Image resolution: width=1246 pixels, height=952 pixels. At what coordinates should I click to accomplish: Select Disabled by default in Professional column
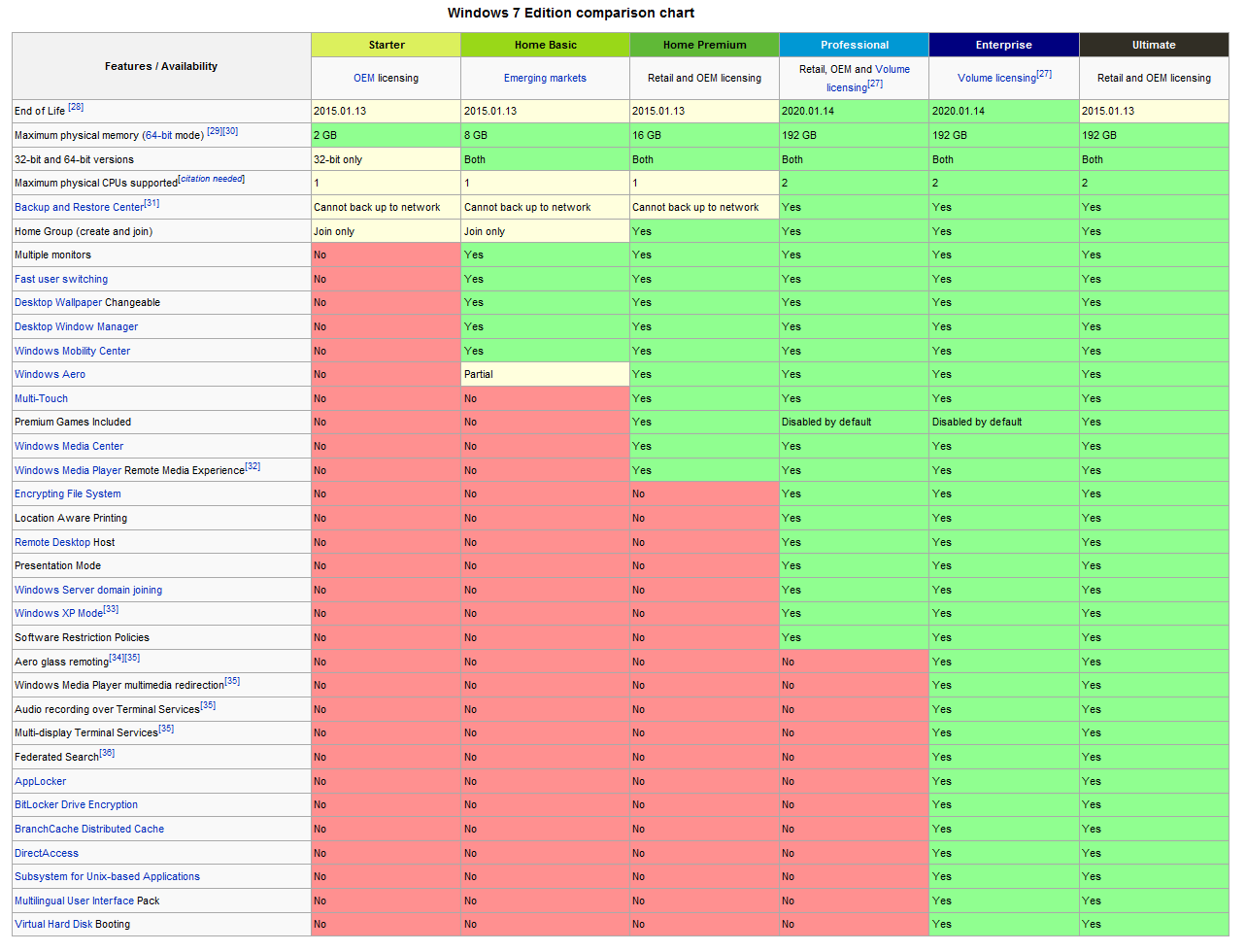(x=855, y=422)
